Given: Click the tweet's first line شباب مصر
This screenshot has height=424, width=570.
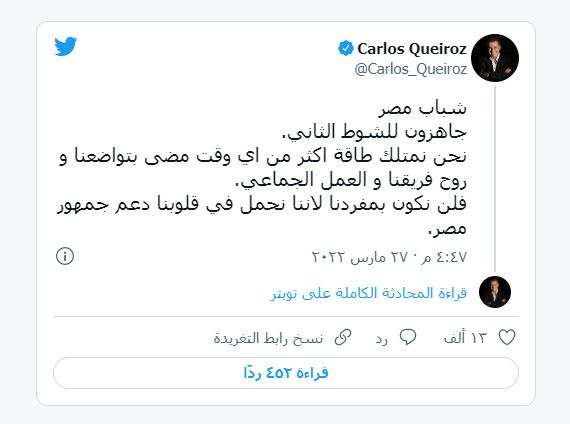Looking at the screenshot, I should pyautogui.click(x=422, y=108).
